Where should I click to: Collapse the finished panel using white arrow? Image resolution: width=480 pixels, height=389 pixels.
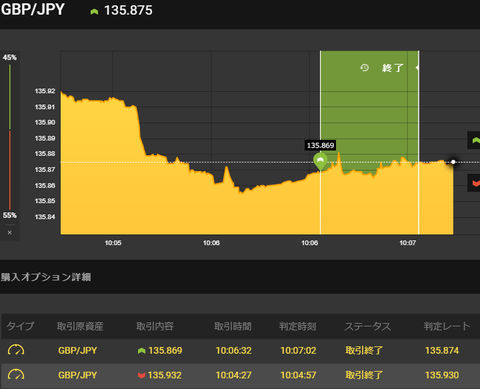(417, 68)
